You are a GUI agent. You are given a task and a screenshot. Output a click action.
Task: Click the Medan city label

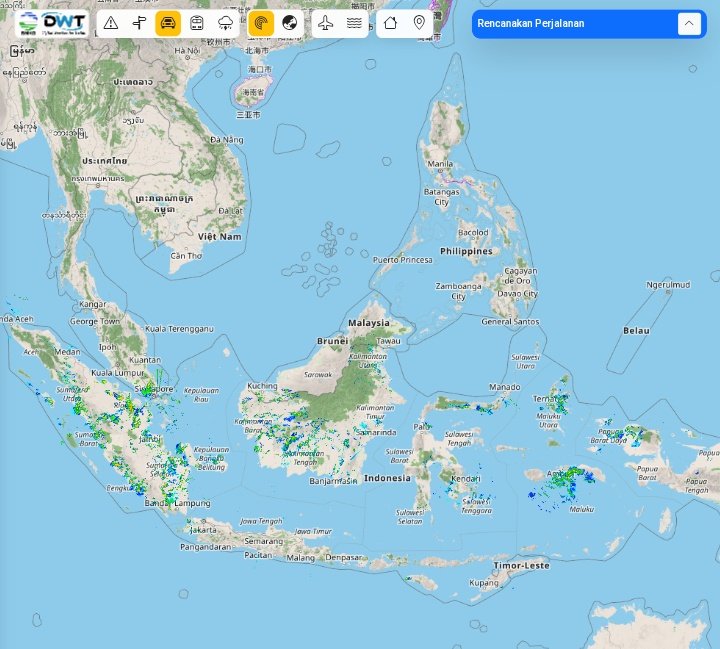tap(68, 352)
